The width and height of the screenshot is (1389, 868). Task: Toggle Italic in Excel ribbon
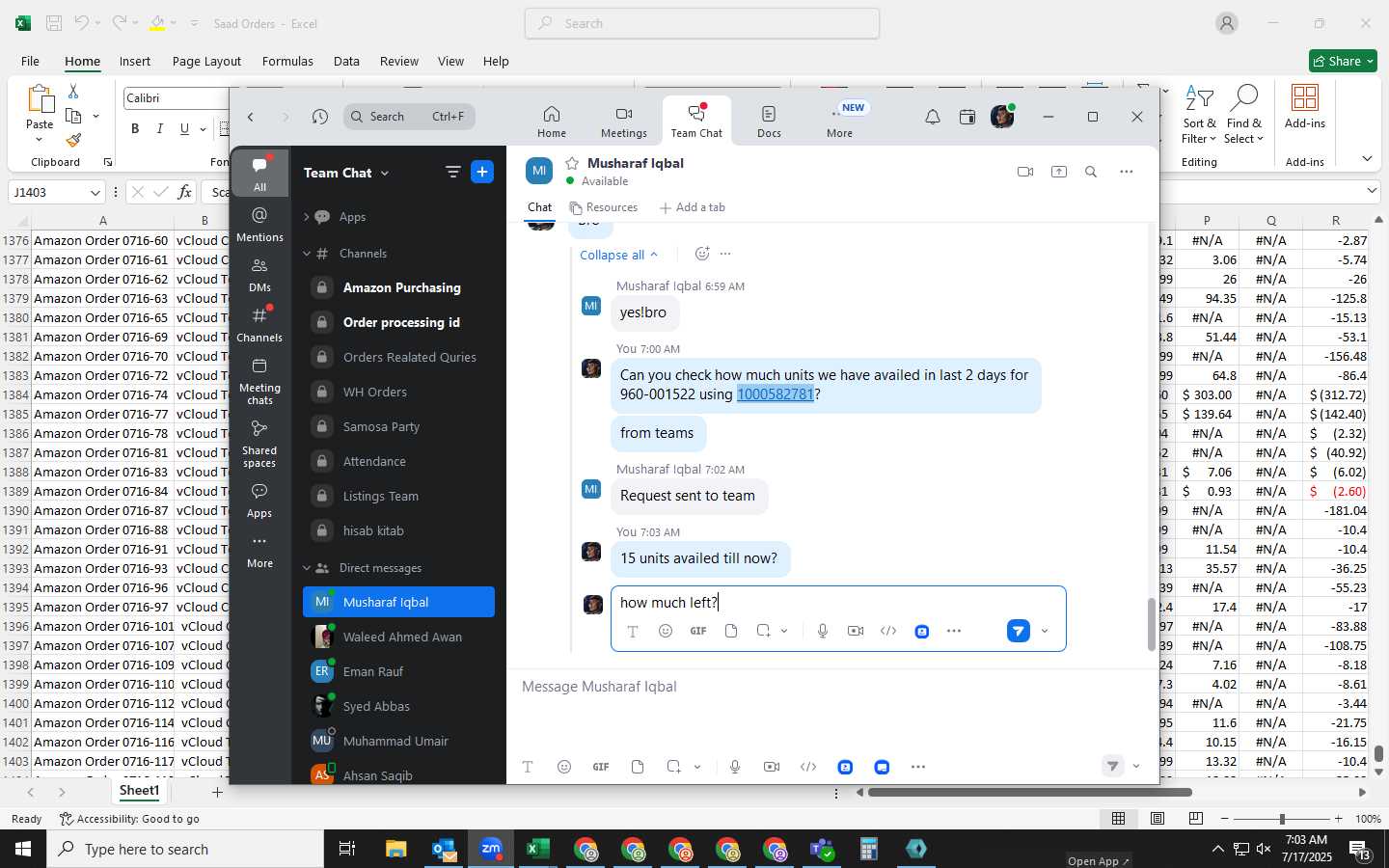pos(159,128)
